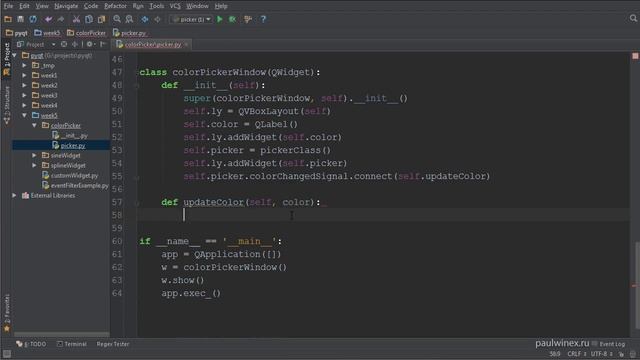Image resolution: width=640 pixels, height=360 pixels.
Task: Click the Open folder toolbar icon
Action: point(8,19)
